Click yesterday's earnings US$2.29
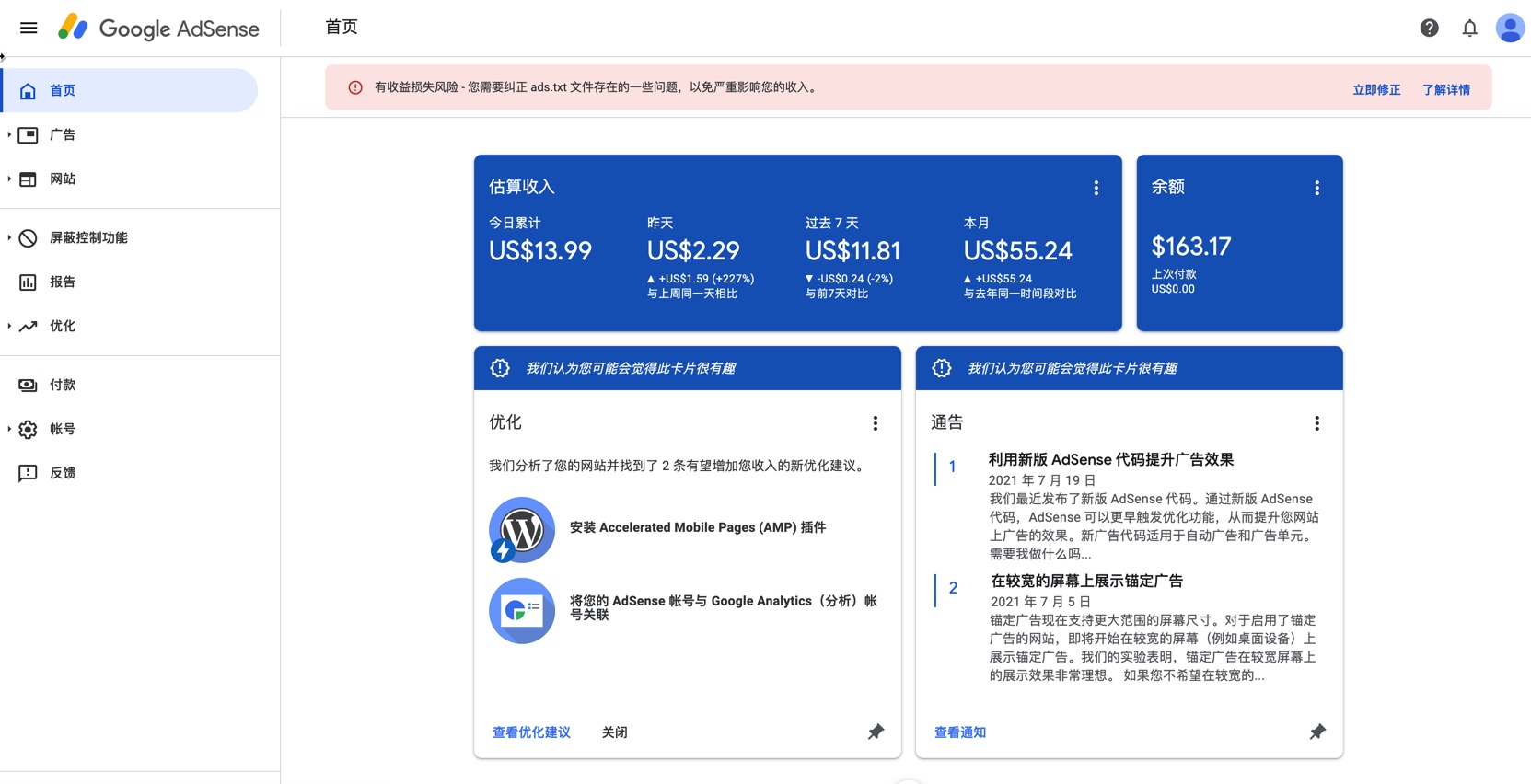Screen dimensions: 1531x784 coord(693,250)
